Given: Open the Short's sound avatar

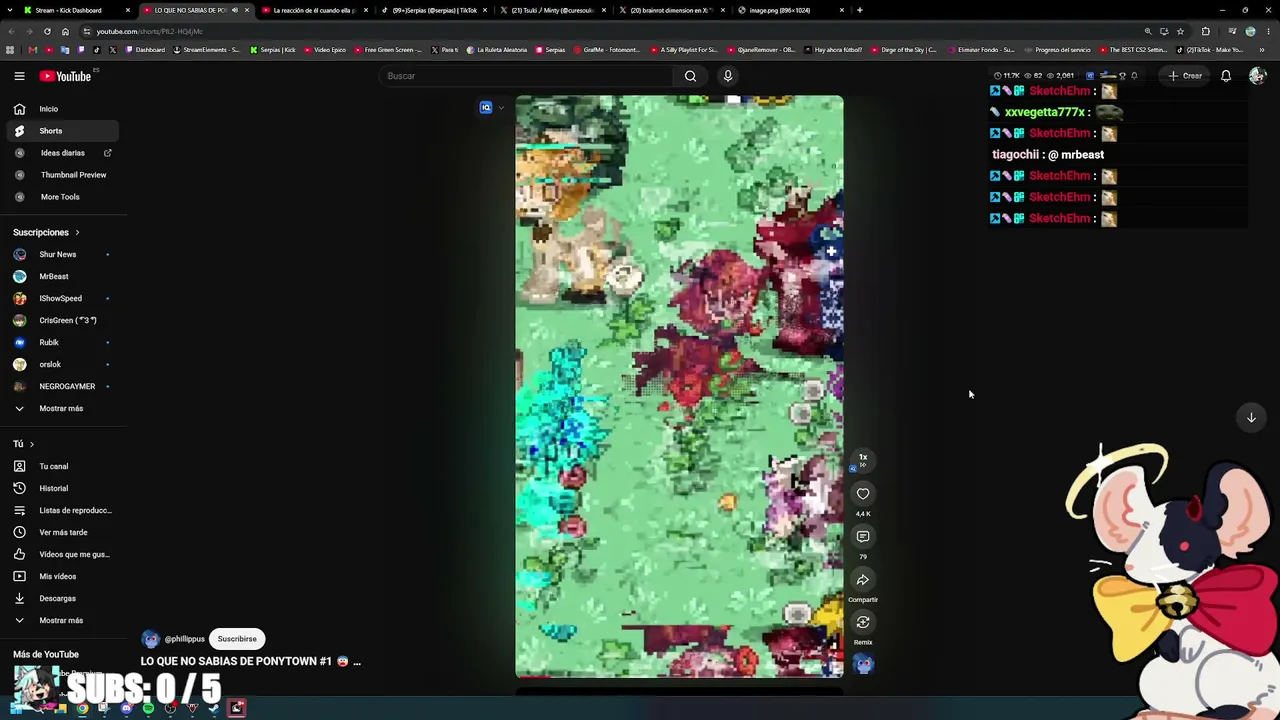Looking at the screenshot, I should [863, 665].
